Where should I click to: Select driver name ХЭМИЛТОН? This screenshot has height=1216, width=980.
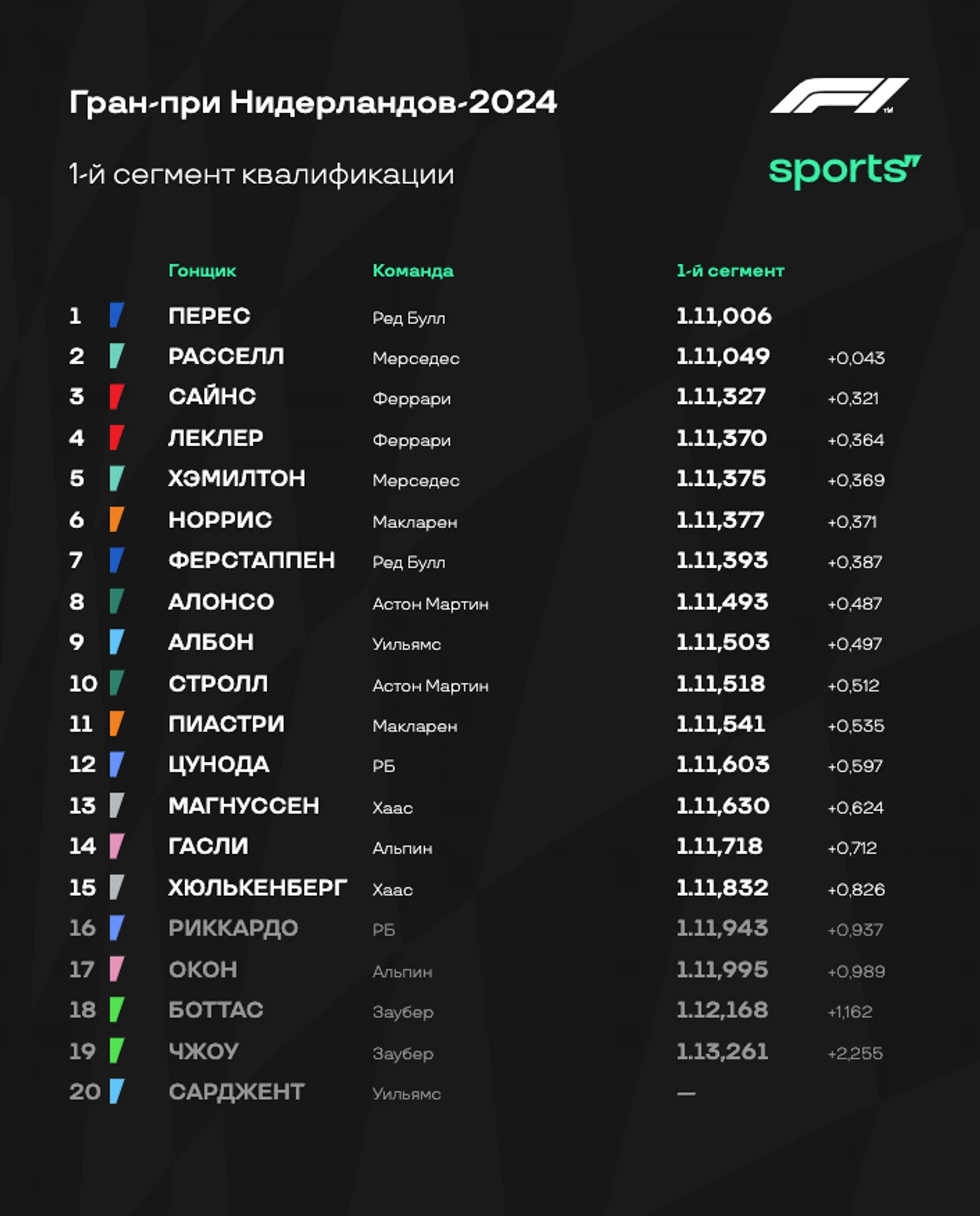(237, 478)
